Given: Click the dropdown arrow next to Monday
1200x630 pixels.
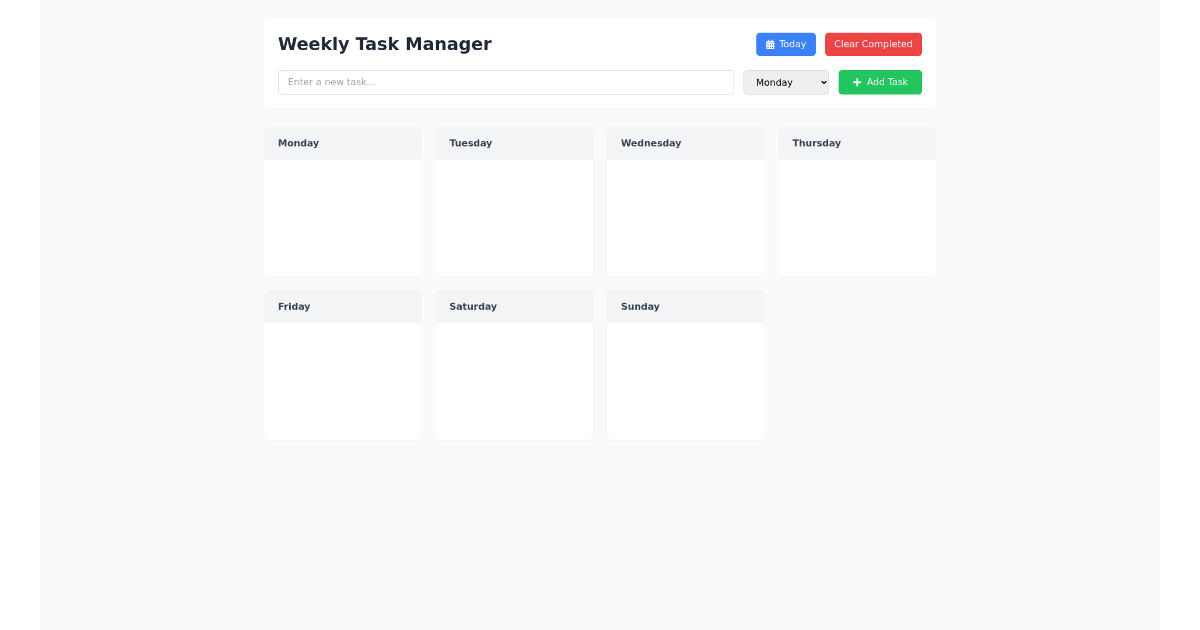Looking at the screenshot, I should tap(823, 82).
